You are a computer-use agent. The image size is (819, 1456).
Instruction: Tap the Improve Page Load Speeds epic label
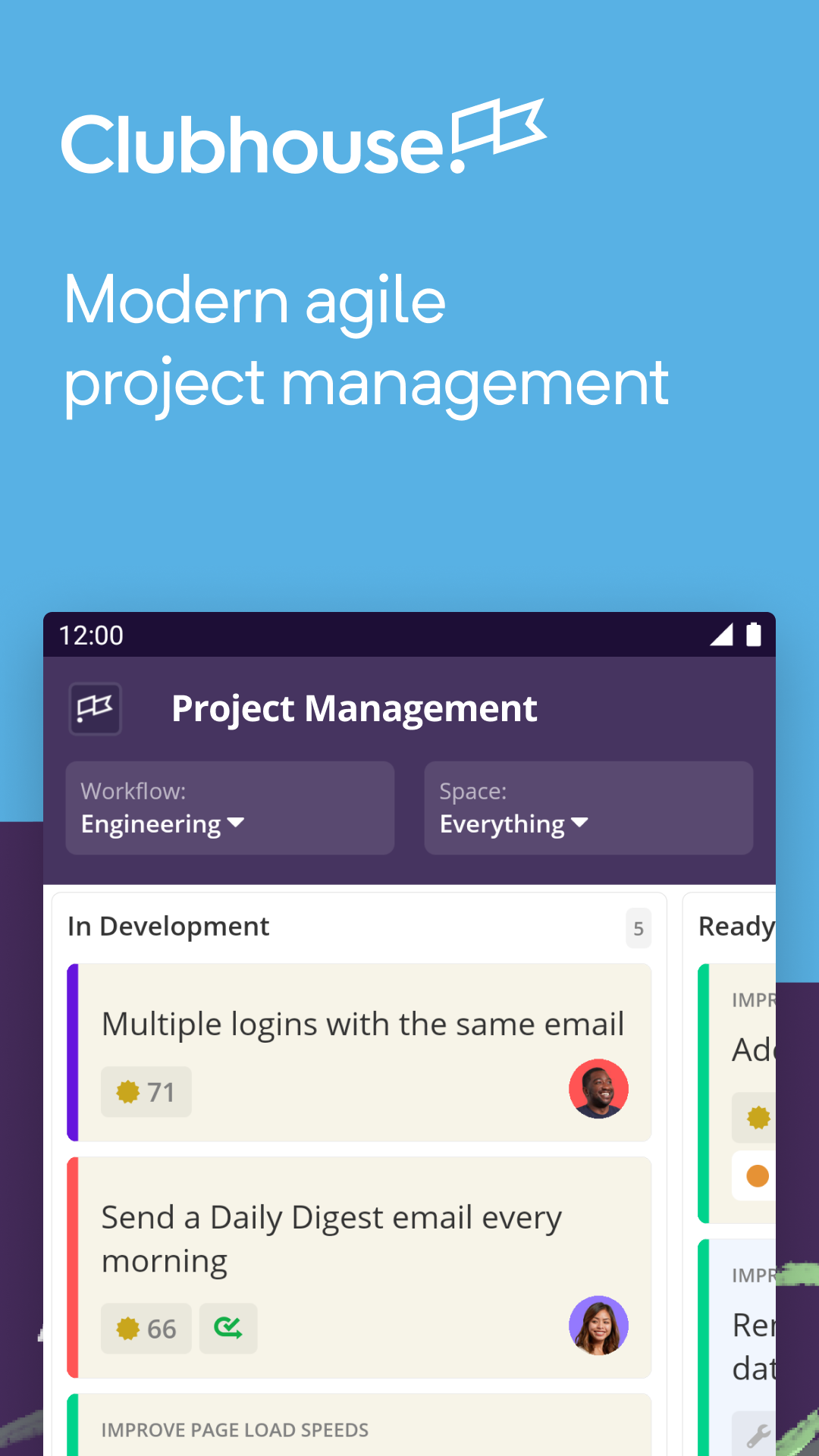pyautogui.click(x=235, y=1430)
